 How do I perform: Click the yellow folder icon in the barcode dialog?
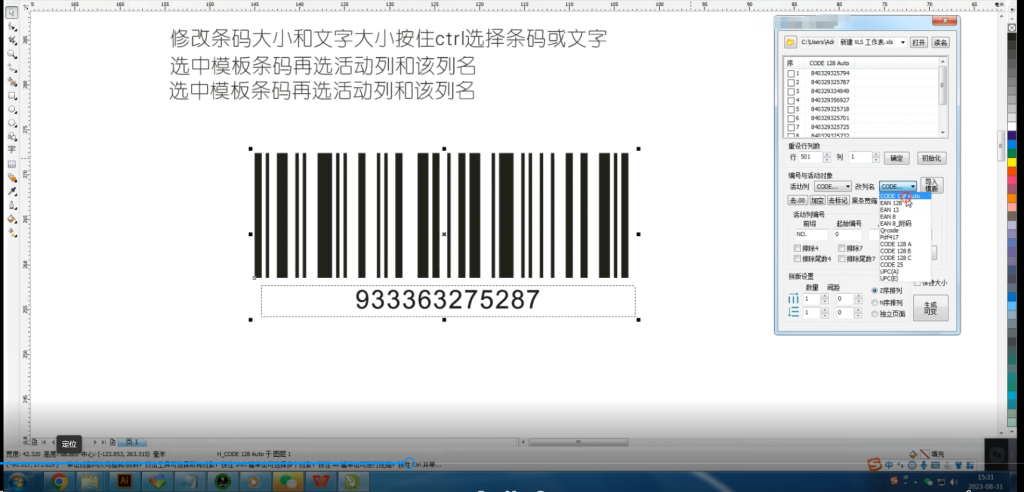point(790,43)
